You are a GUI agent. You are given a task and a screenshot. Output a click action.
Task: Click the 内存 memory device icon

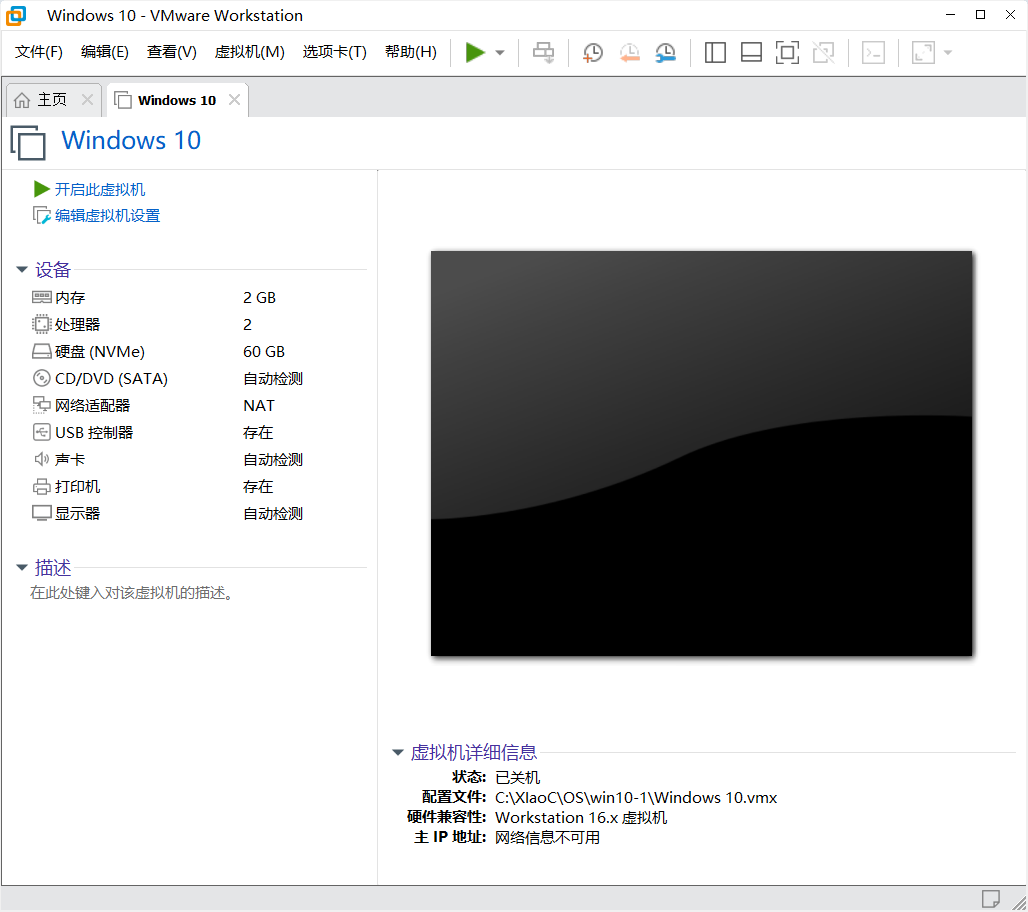[x=41, y=297]
